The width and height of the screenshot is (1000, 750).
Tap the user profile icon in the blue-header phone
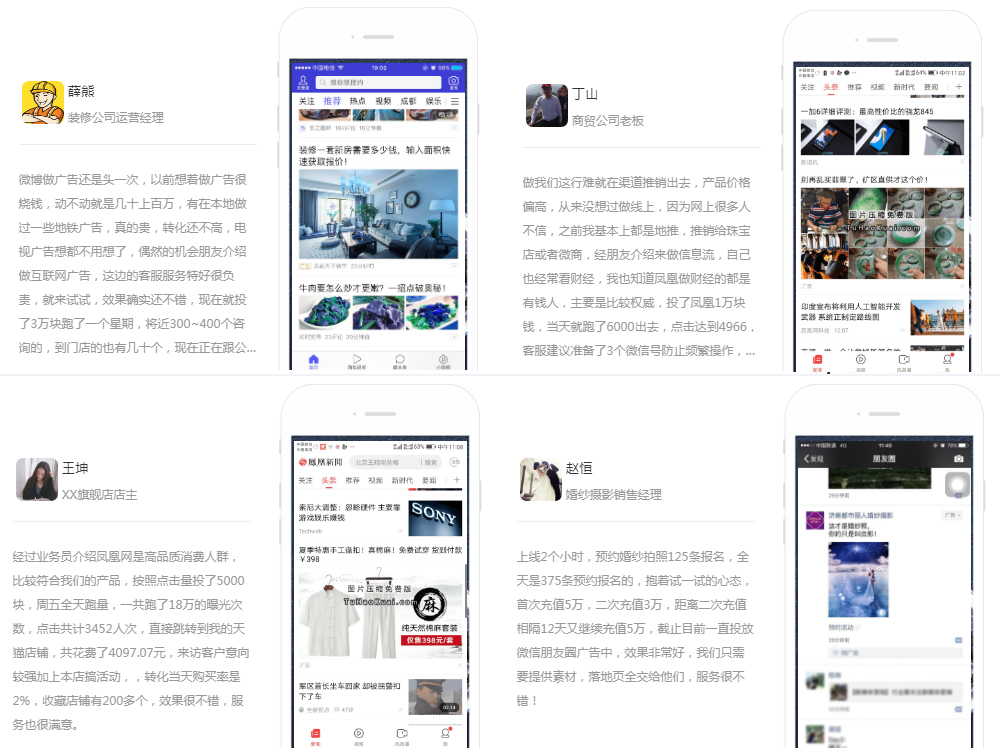pyautogui.click(x=304, y=82)
